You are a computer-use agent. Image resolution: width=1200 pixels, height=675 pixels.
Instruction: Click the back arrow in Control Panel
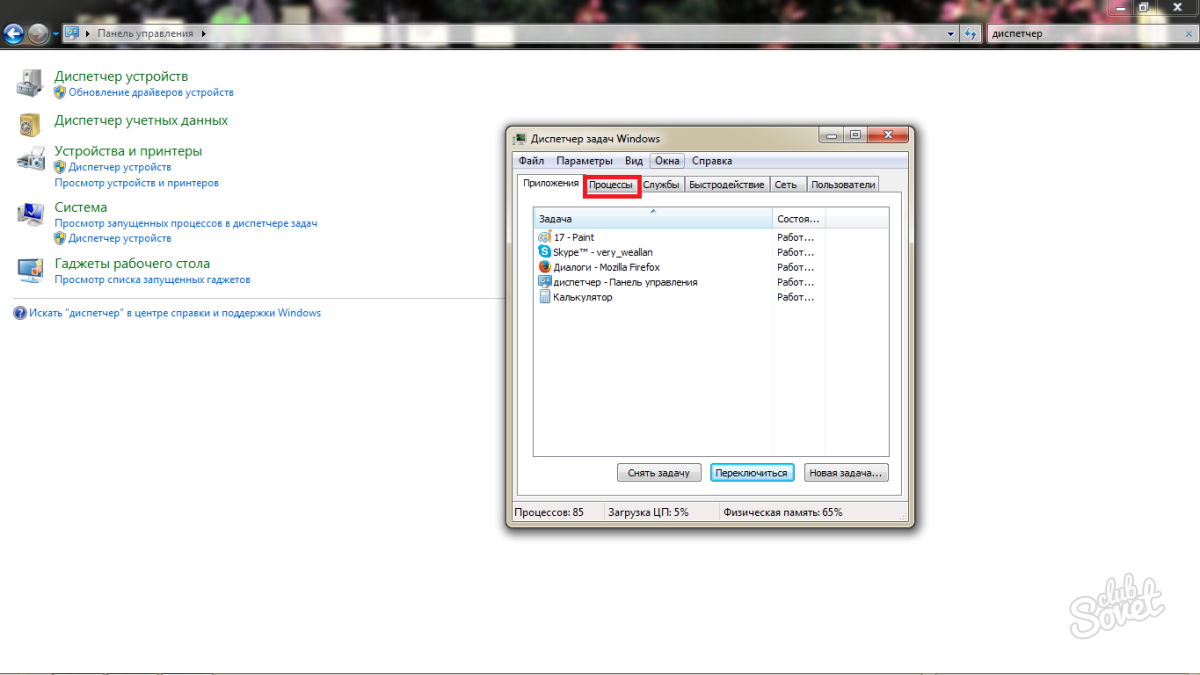(14, 33)
